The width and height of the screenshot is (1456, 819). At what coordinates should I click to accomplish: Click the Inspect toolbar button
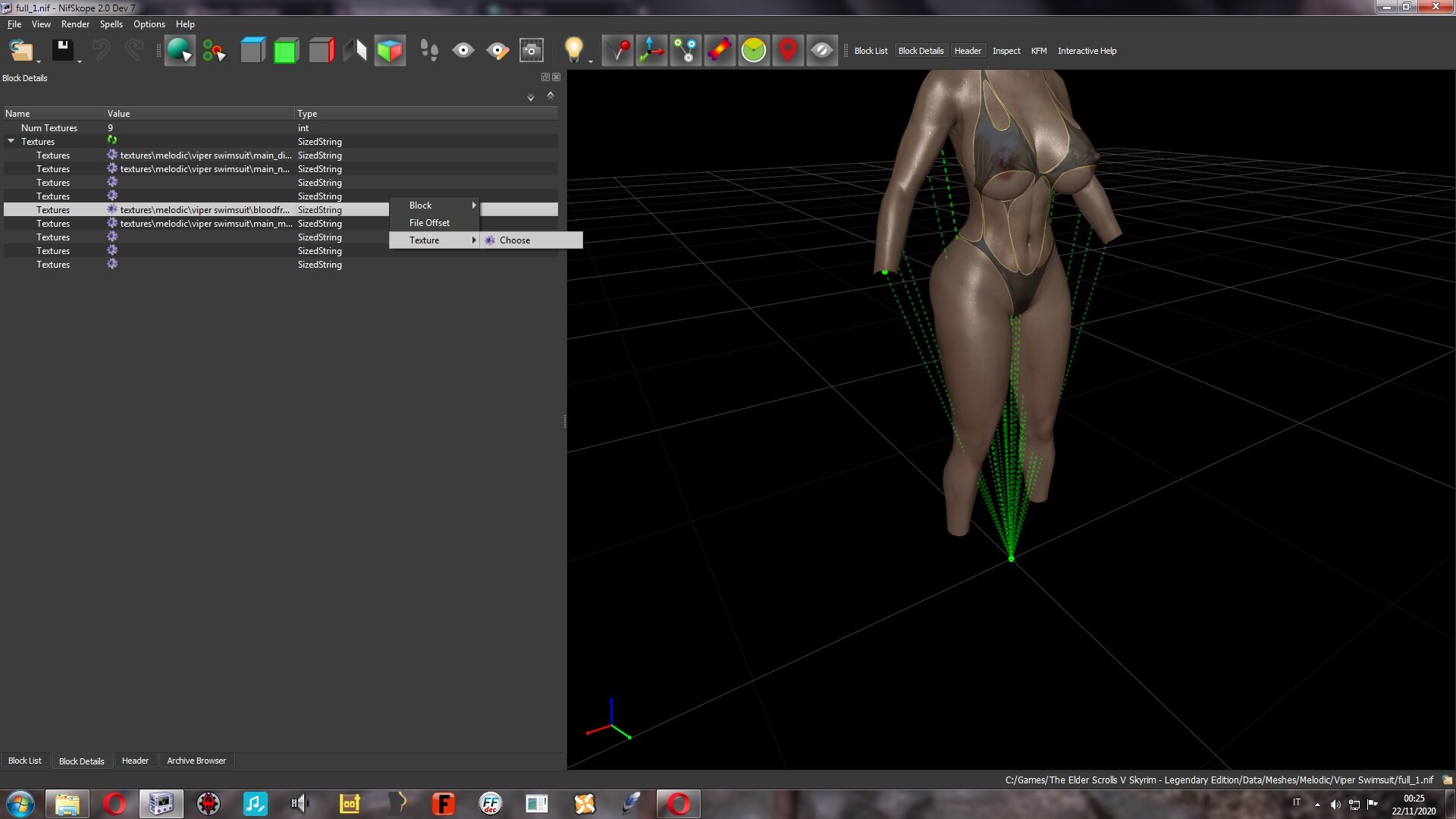pyautogui.click(x=1006, y=51)
